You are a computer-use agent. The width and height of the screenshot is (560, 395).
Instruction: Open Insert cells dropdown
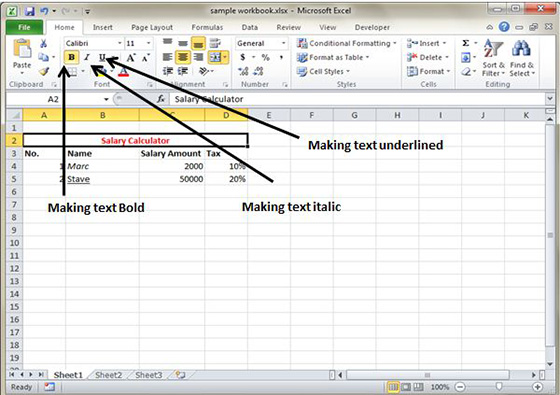(x=427, y=43)
